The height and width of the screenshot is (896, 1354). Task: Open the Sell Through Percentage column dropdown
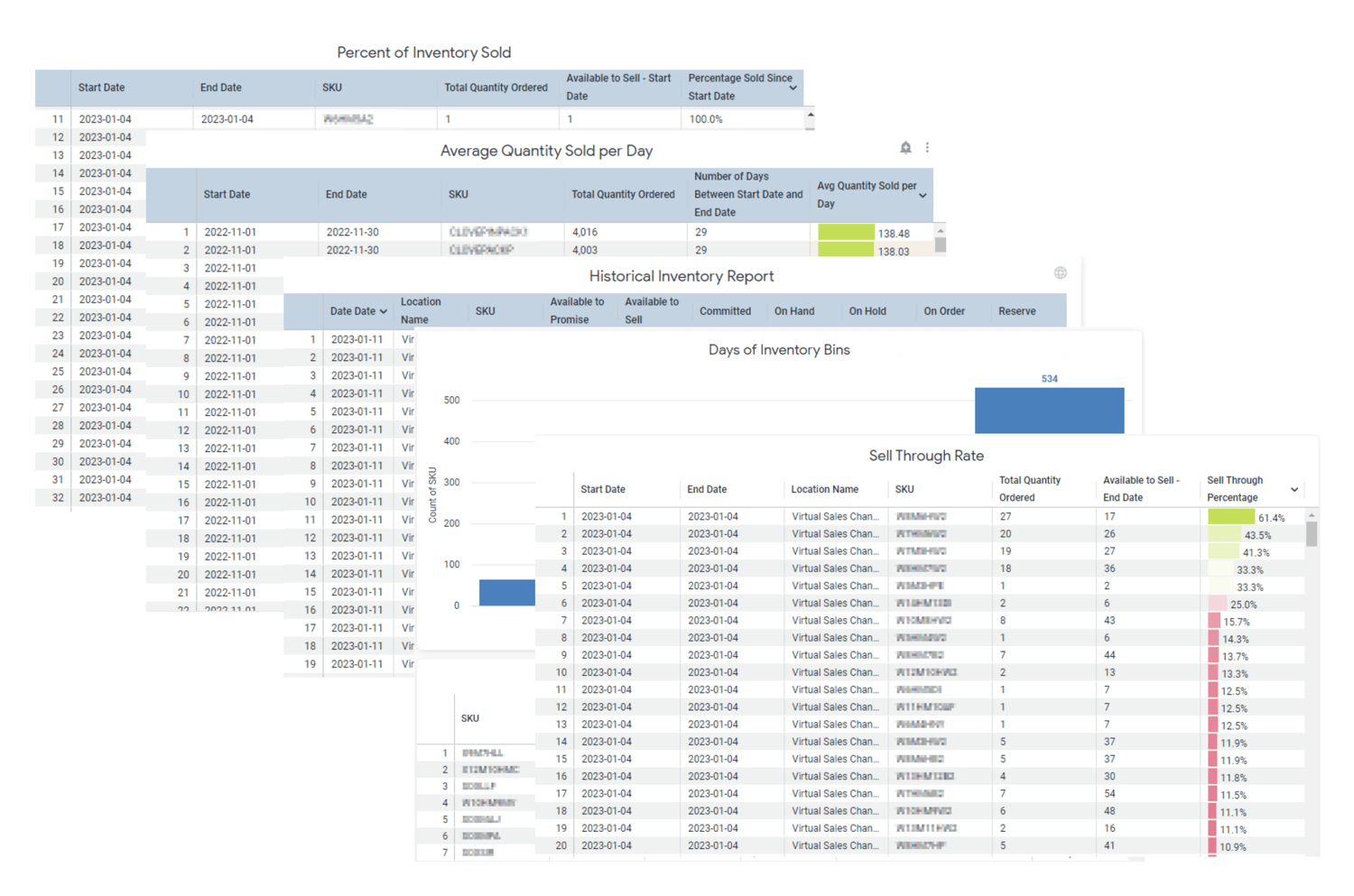click(x=1294, y=489)
